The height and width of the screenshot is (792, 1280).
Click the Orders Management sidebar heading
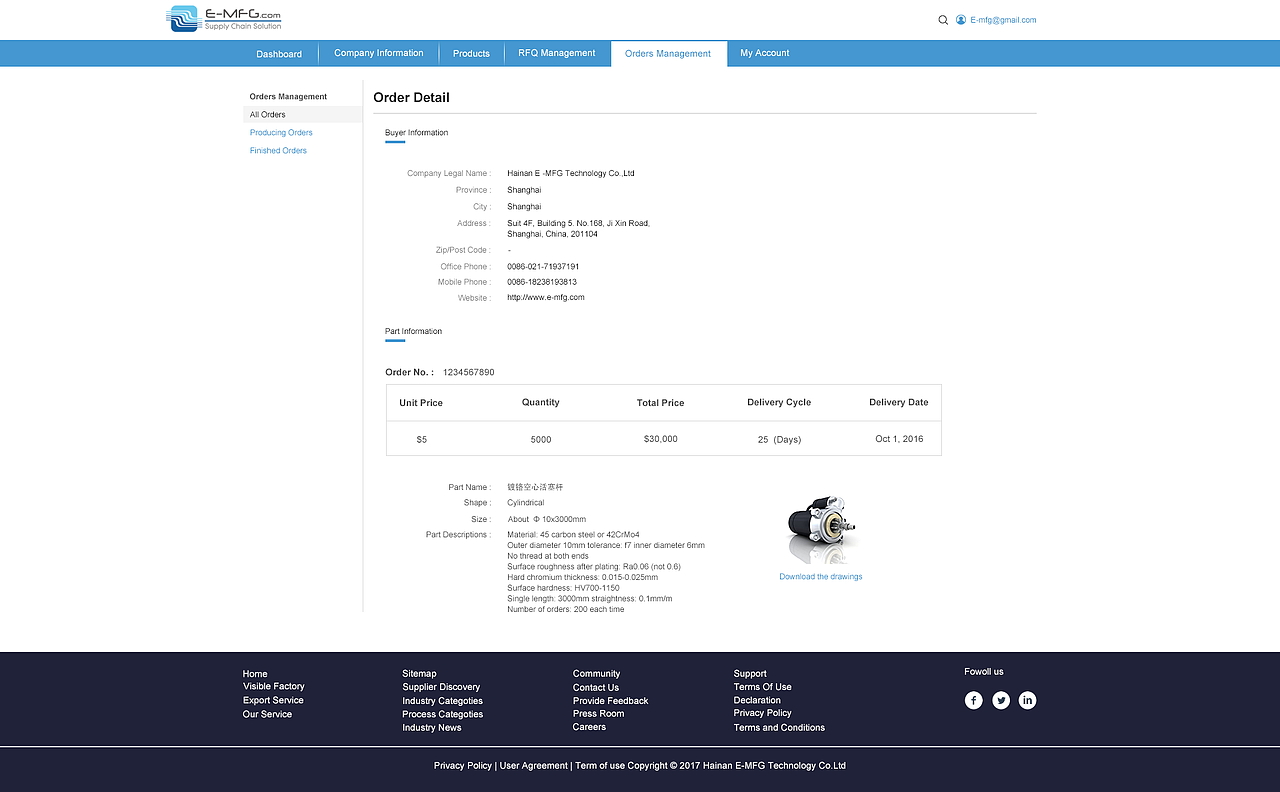click(289, 97)
